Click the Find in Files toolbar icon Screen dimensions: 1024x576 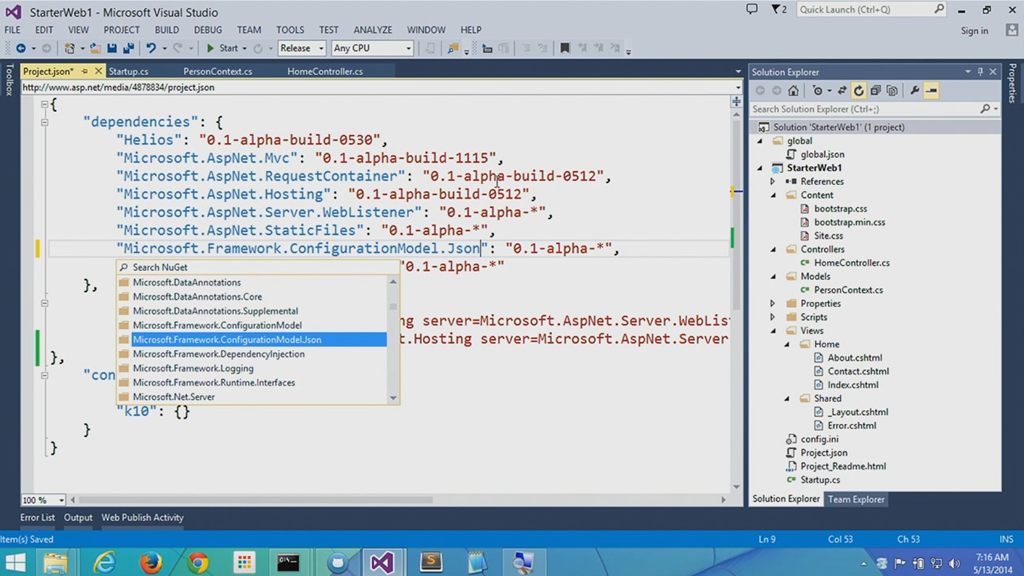(x=452, y=48)
